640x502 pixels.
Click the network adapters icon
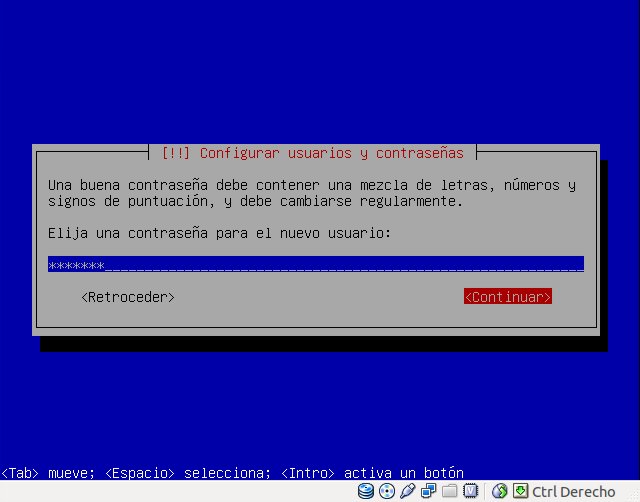(429, 491)
